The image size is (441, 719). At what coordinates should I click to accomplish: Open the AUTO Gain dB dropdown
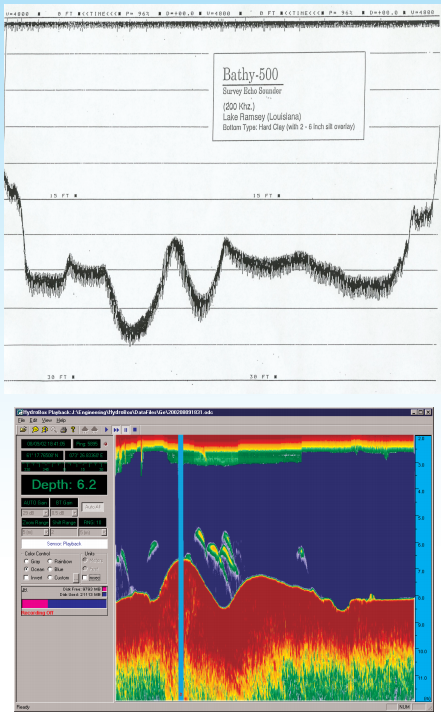(45, 513)
